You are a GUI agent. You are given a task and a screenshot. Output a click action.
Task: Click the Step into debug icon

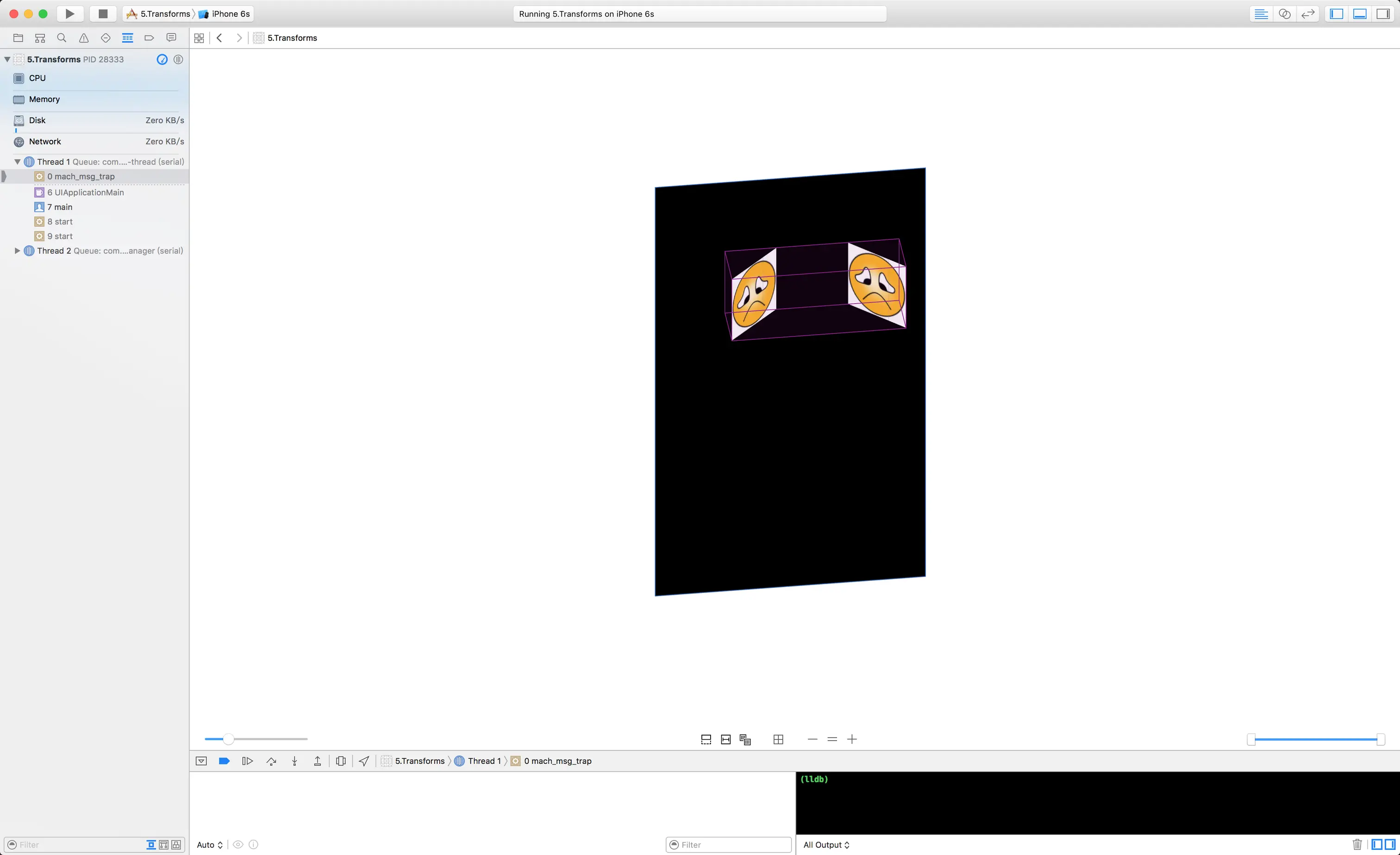pyautogui.click(x=294, y=761)
